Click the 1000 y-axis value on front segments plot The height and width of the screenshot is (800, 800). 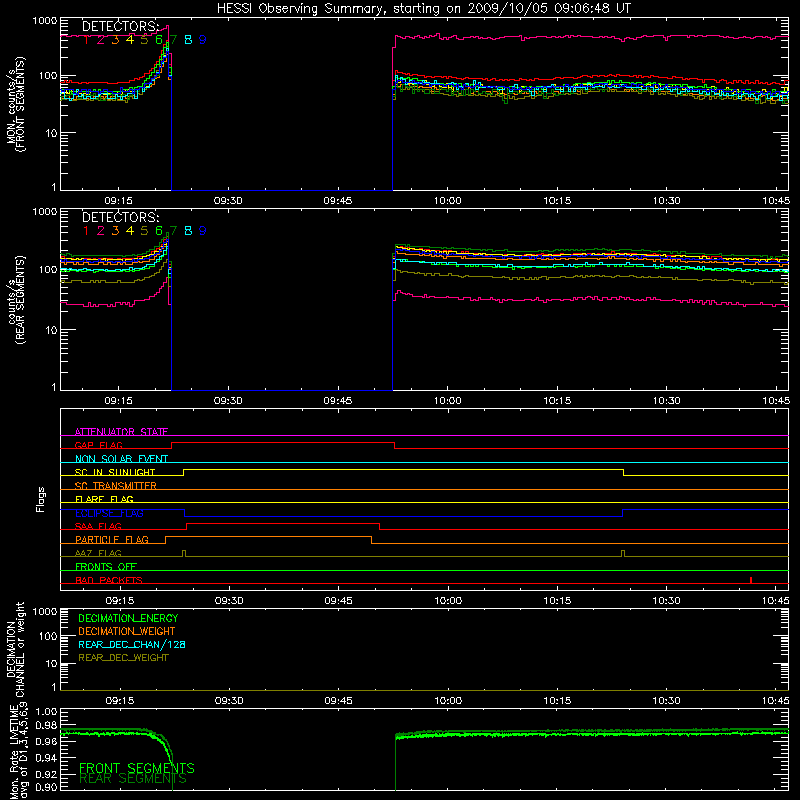[x=45, y=21]
